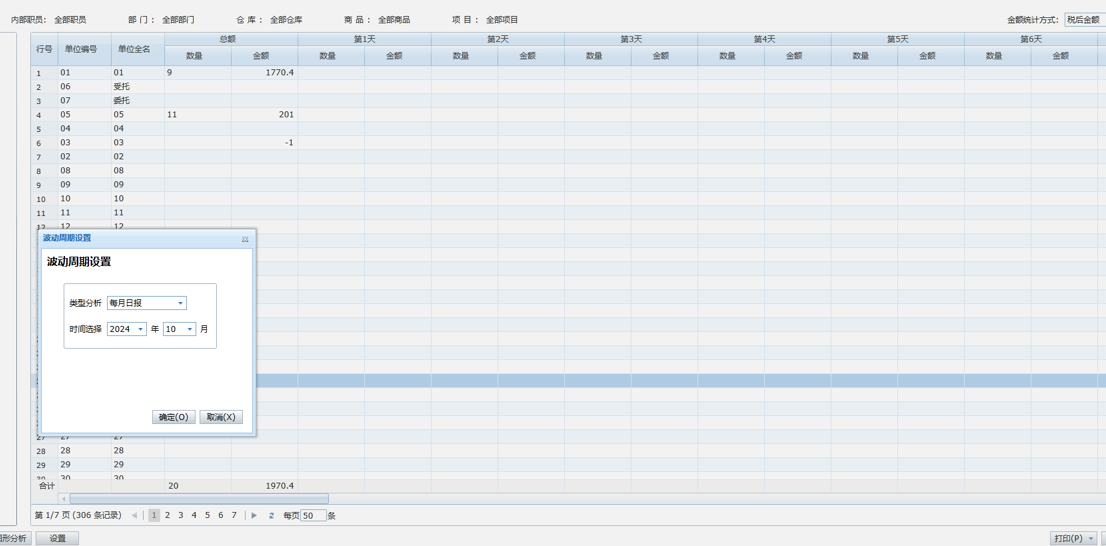Screen dimensions: 1106x546
Task: Click the 每页 records-per-page input field
Action: click(313, 516)
